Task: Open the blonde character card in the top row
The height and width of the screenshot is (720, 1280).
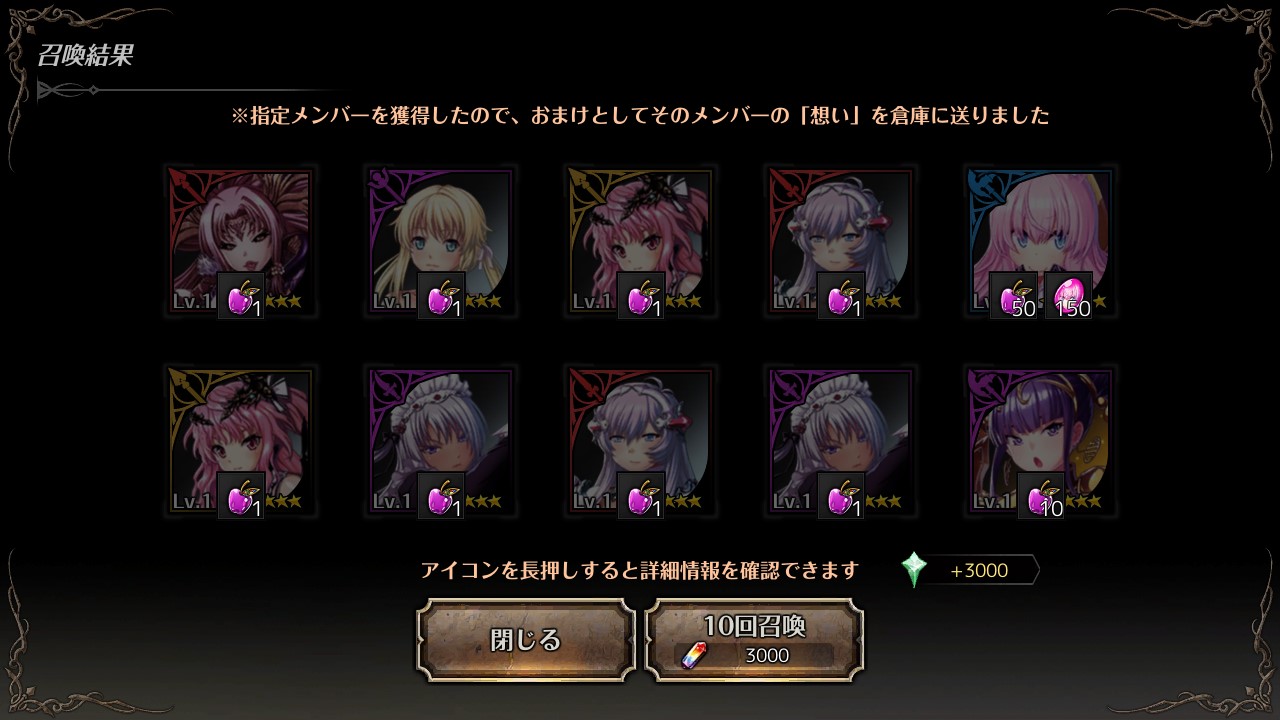Action: coord(440,242)
